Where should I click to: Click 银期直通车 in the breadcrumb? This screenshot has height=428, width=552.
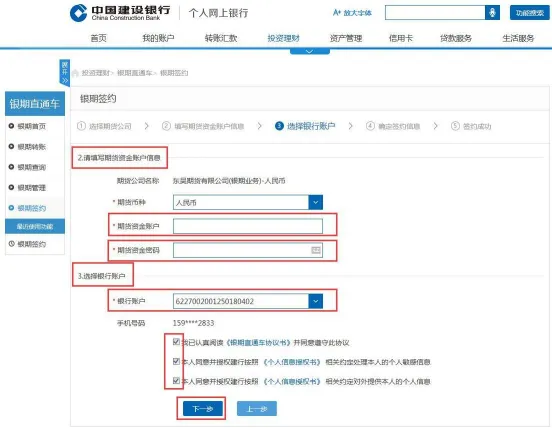coord(134,73)
